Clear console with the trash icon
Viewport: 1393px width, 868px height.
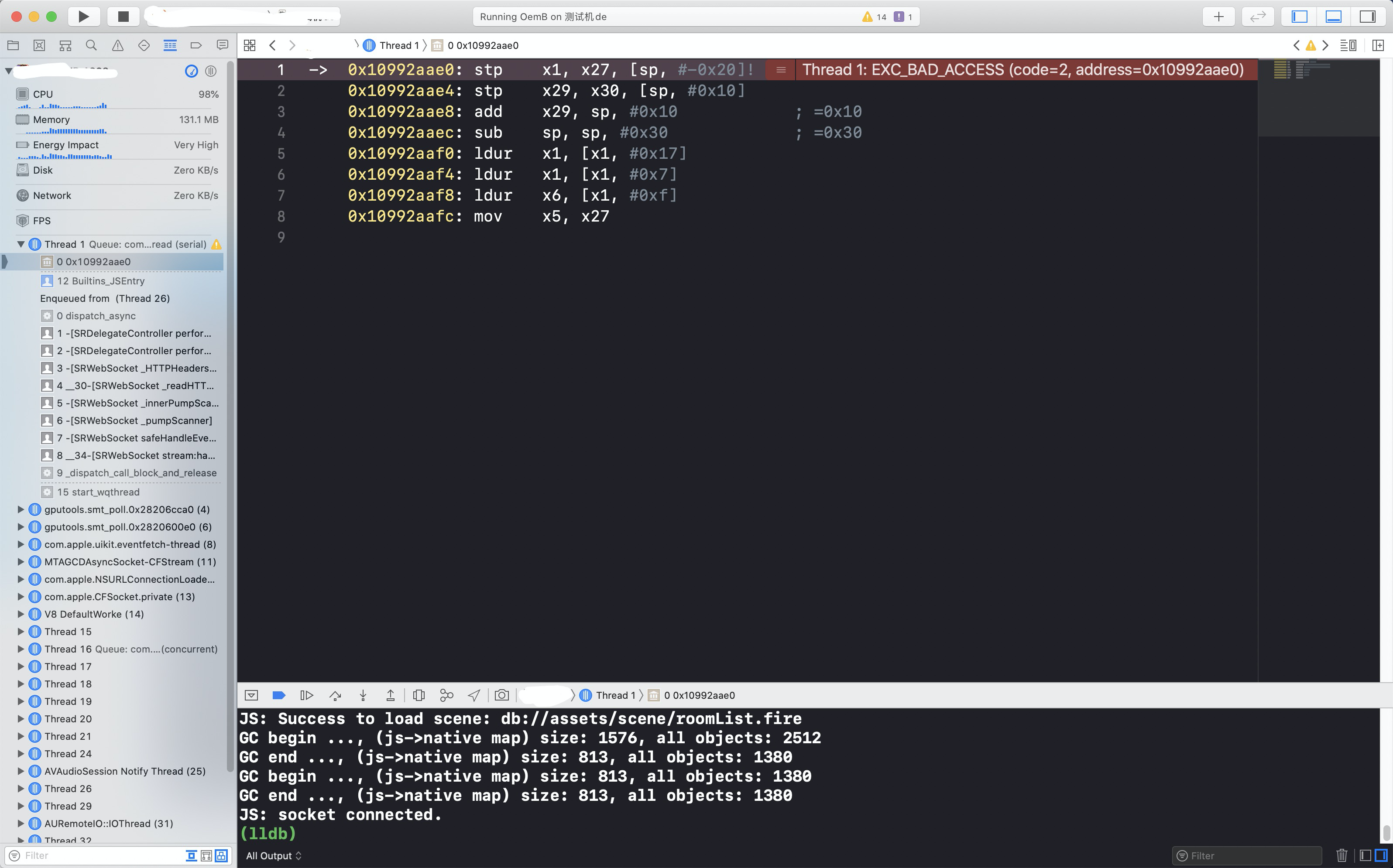(1342, 855)
